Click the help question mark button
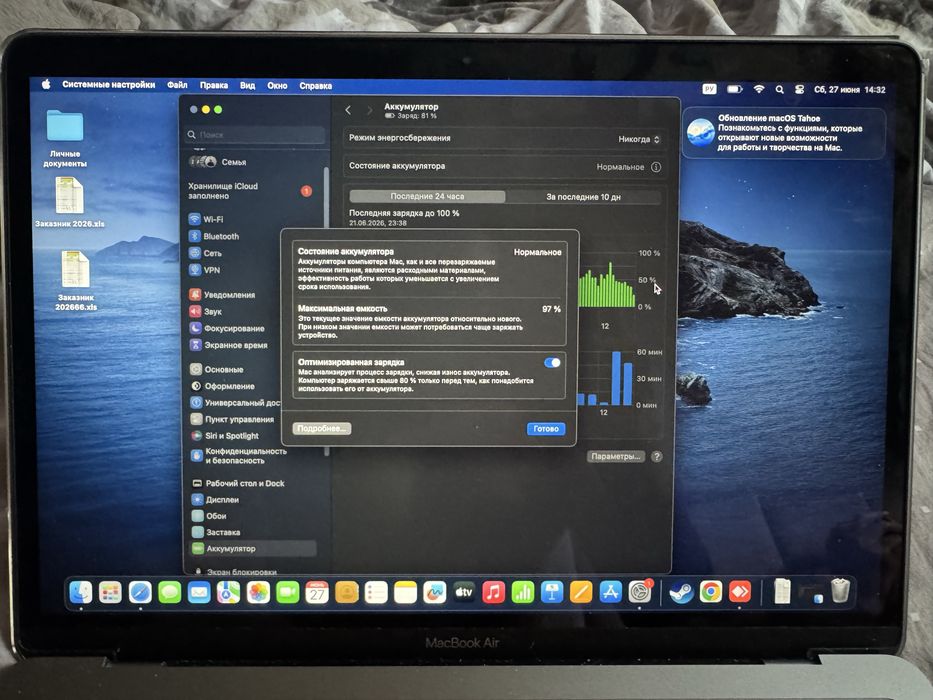Image resolution: width=933 pixels, height=700 pixels. 656,457
